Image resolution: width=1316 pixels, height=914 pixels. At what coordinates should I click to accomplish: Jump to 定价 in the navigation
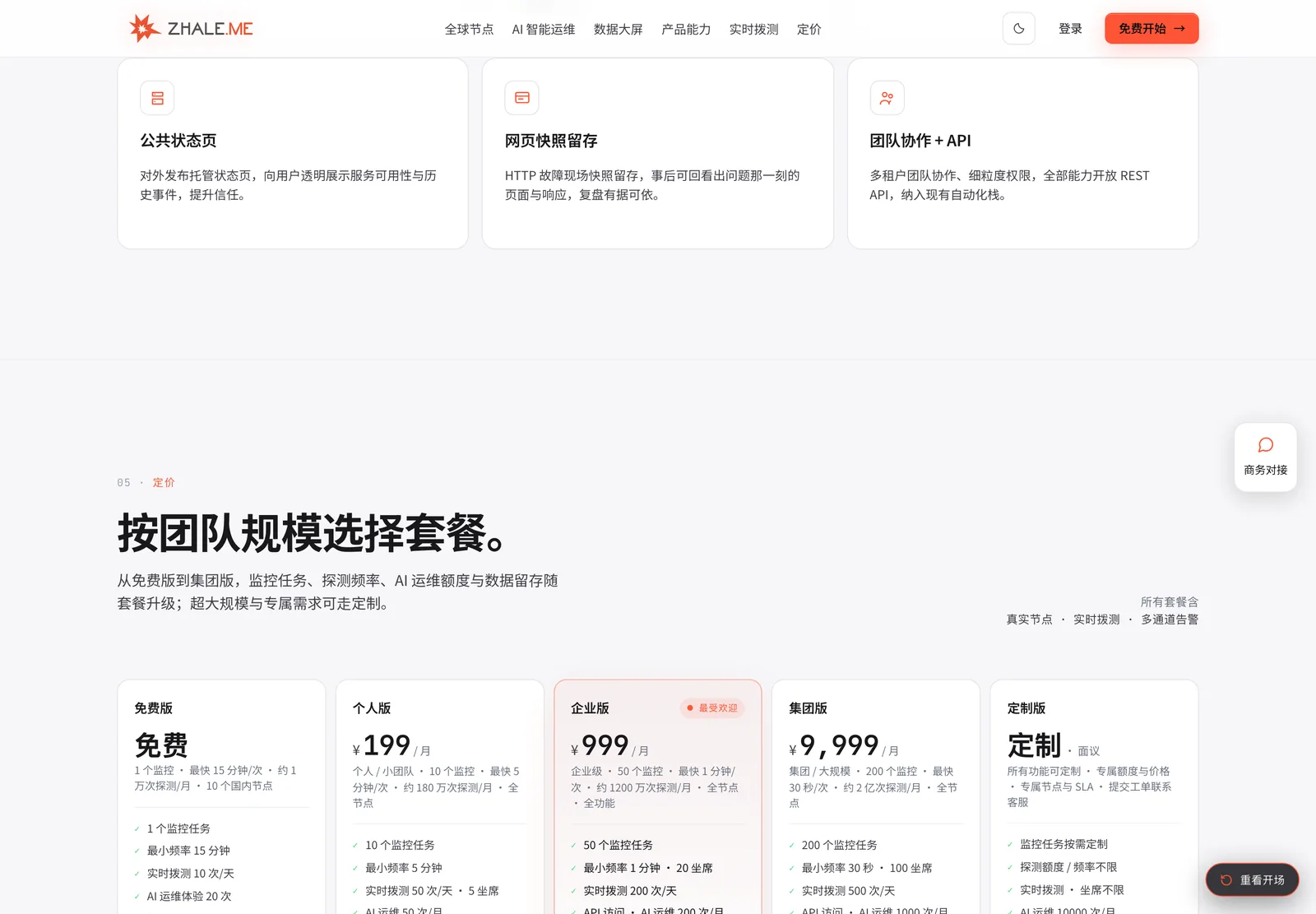pos(809,30)
